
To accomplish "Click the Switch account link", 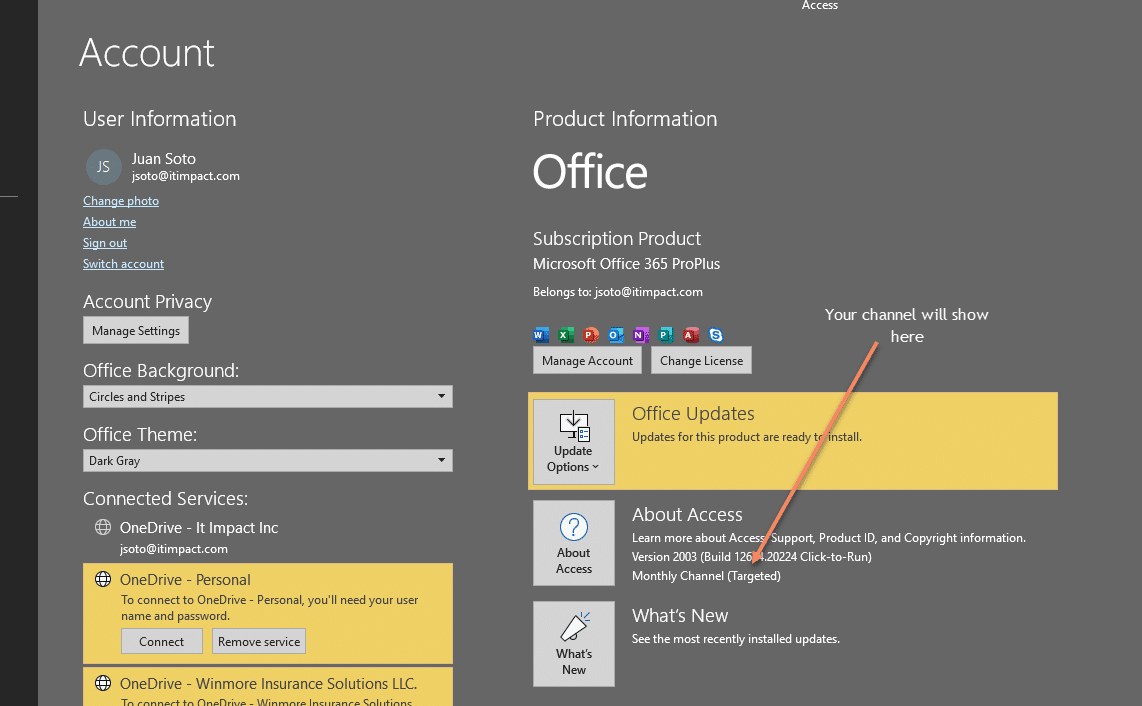I will point(123,264).
